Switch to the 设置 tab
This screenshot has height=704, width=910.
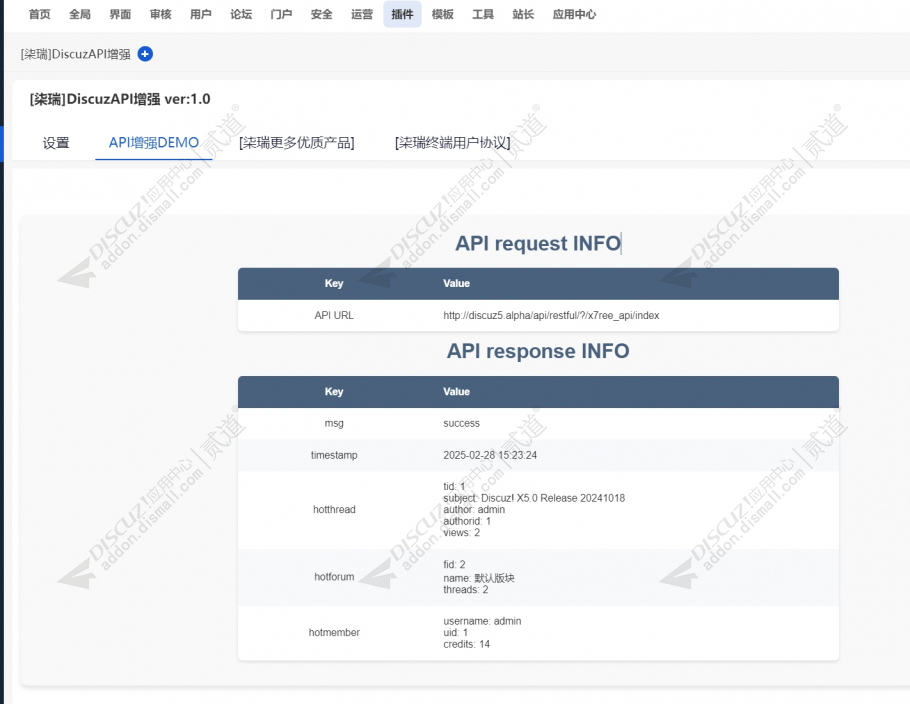coord(56,143)
